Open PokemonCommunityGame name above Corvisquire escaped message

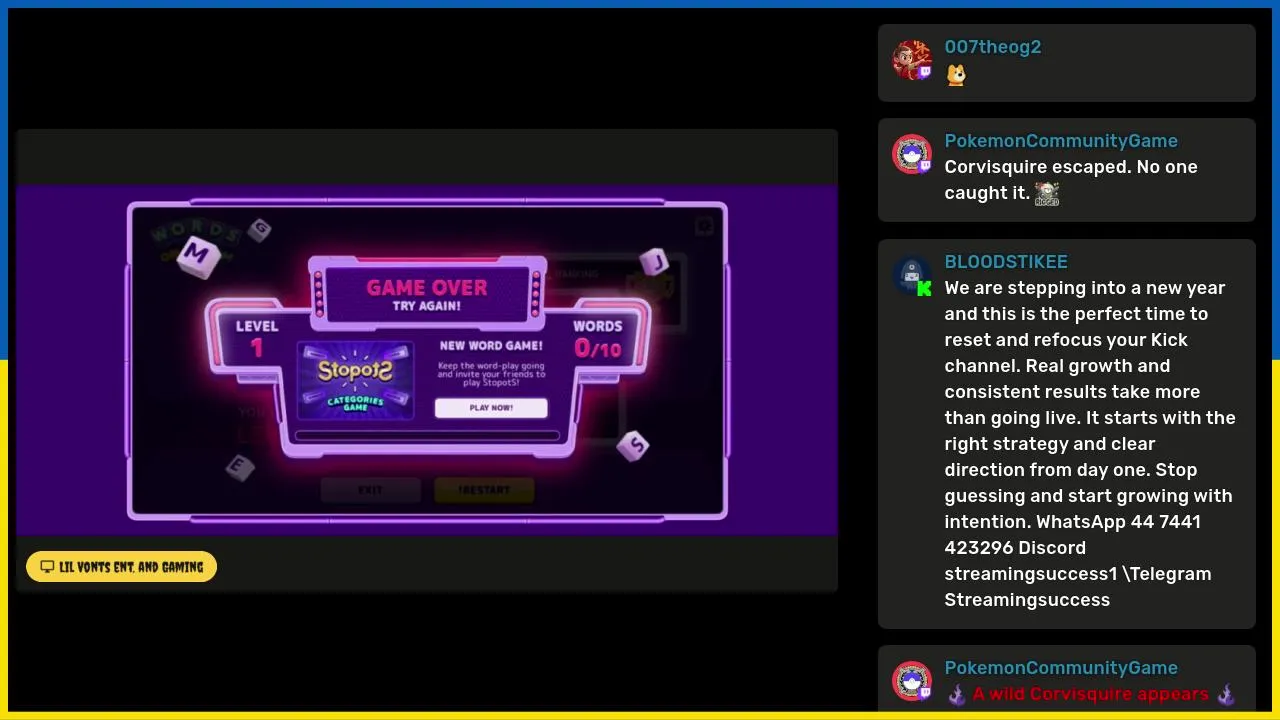[1061, 141]
